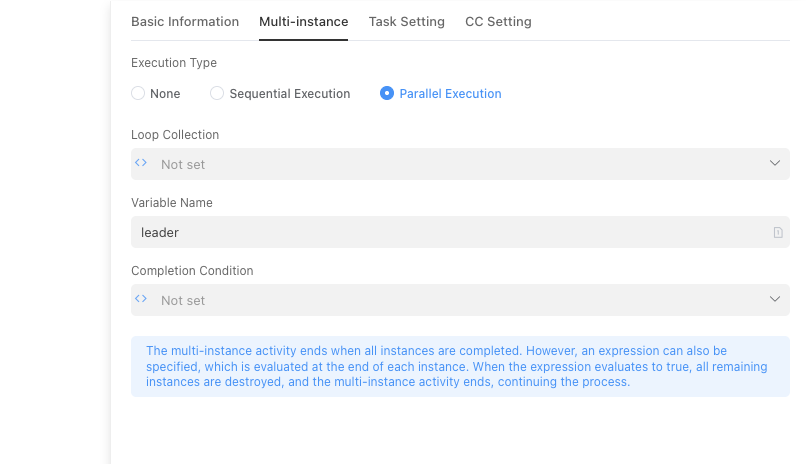Open the Task Setting tab
Screen dimensions: 806x464
[x=406, y=22]
